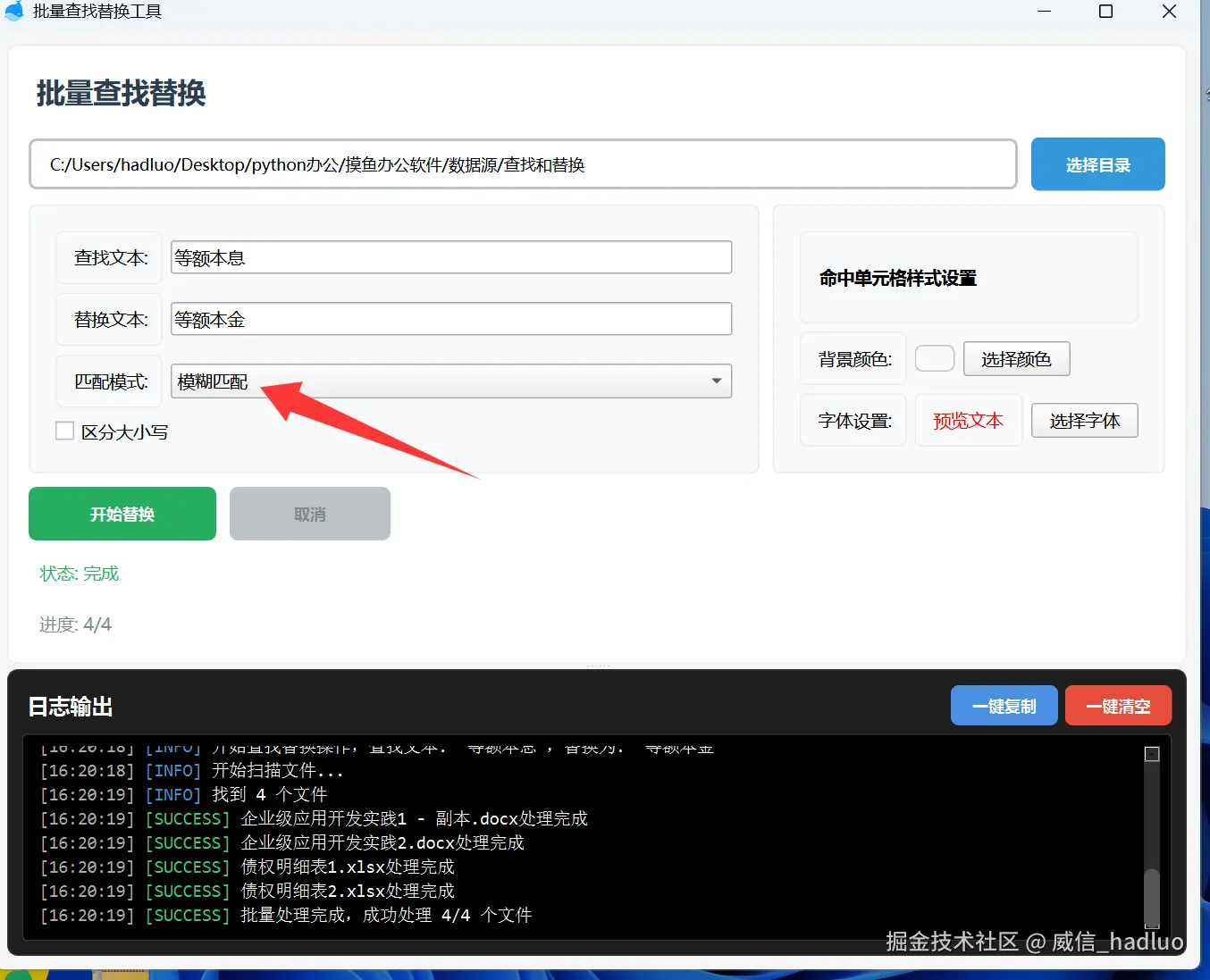The height and width of the screenshot is (980, 1210).
Task: Click the dolphin app icon in title bar
Action: 13,11
